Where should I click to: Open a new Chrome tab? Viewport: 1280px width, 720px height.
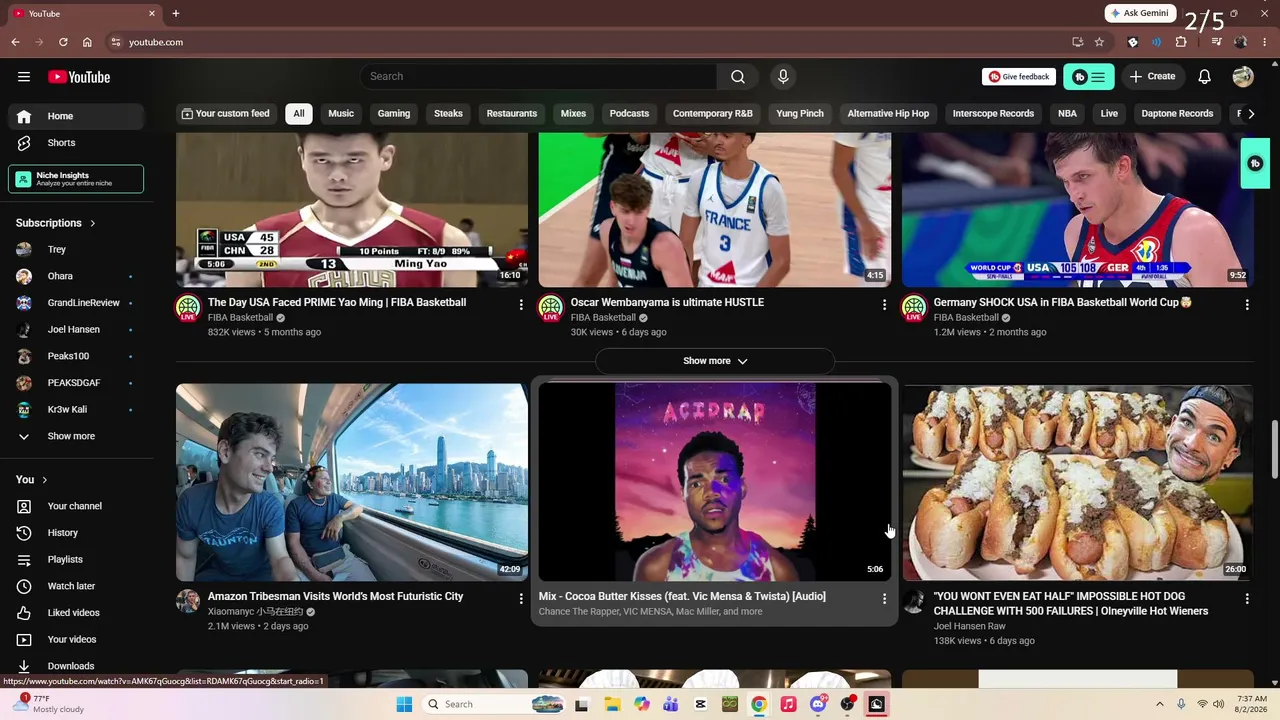(x=176, y=14)
